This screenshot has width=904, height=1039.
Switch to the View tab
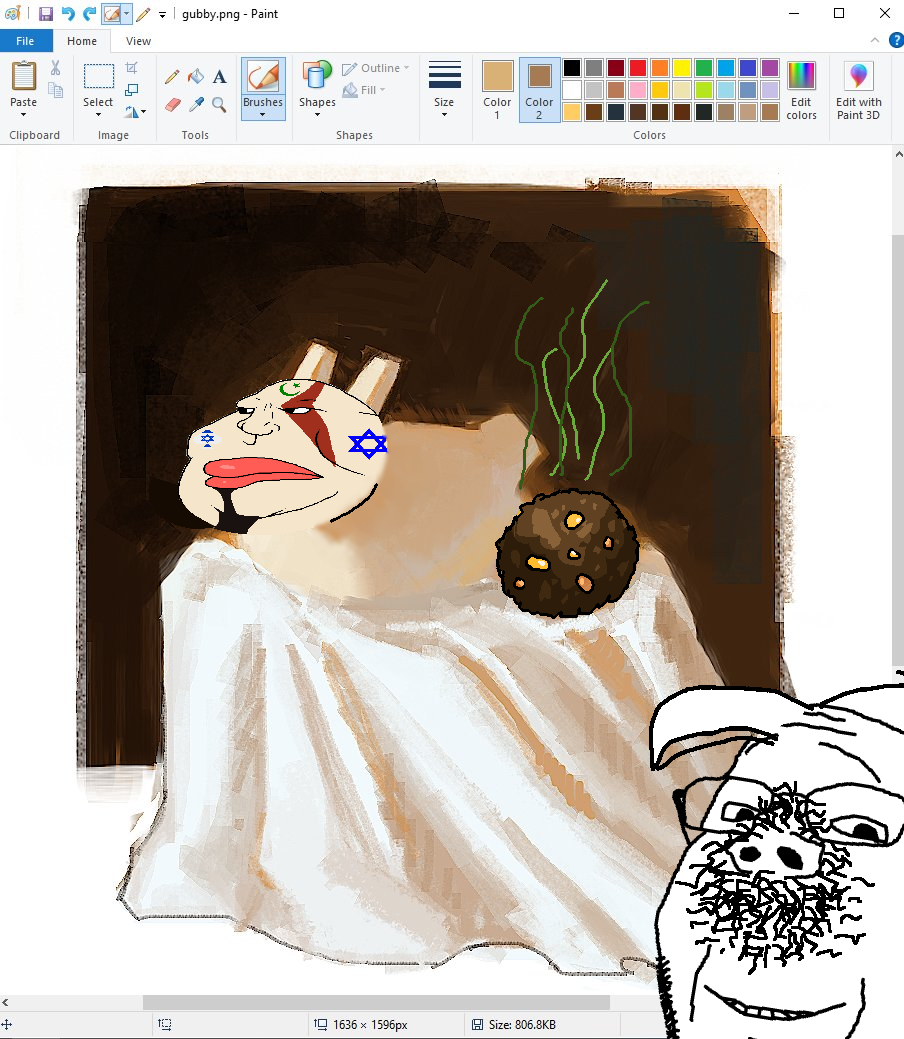click(139, 41)
